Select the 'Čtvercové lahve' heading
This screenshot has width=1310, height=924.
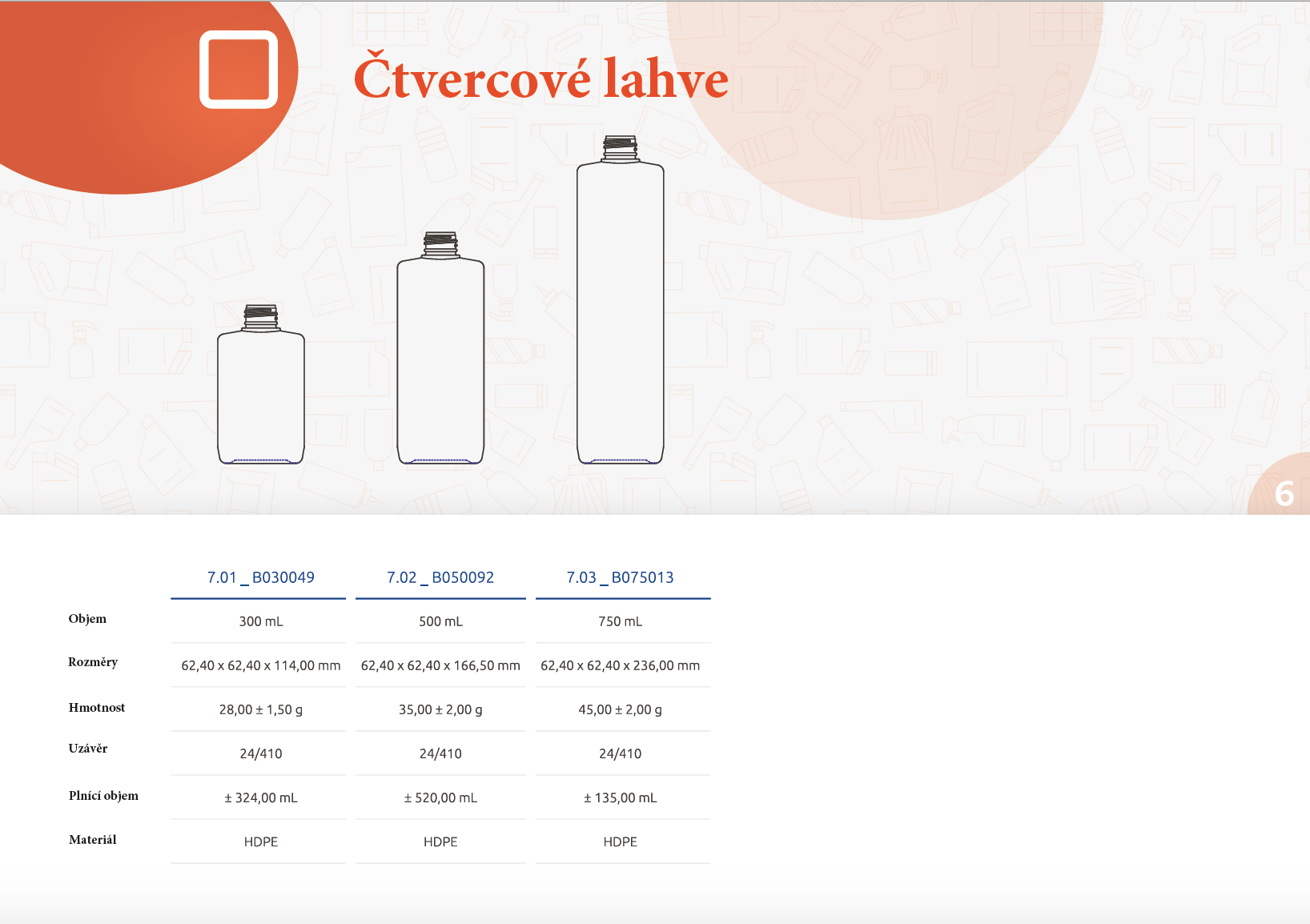click(x=541, y=74)
